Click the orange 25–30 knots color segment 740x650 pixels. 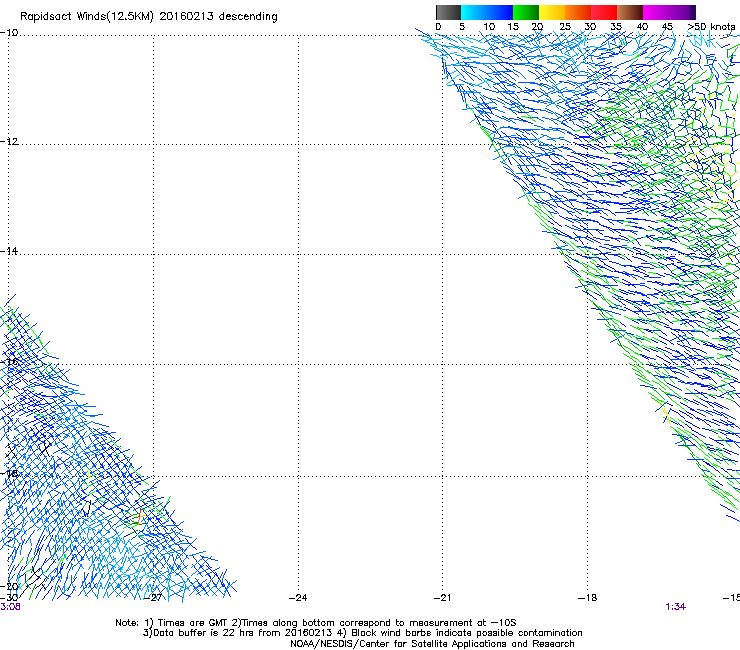[578, 12]
